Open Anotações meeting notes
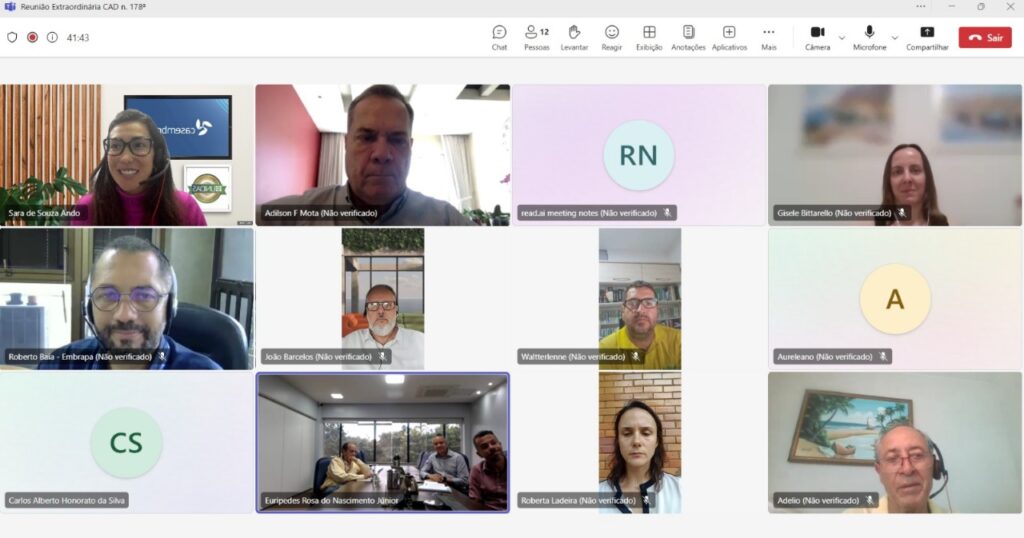The height and width of the screenshot is (538, 1024). (x=688, y=37)
